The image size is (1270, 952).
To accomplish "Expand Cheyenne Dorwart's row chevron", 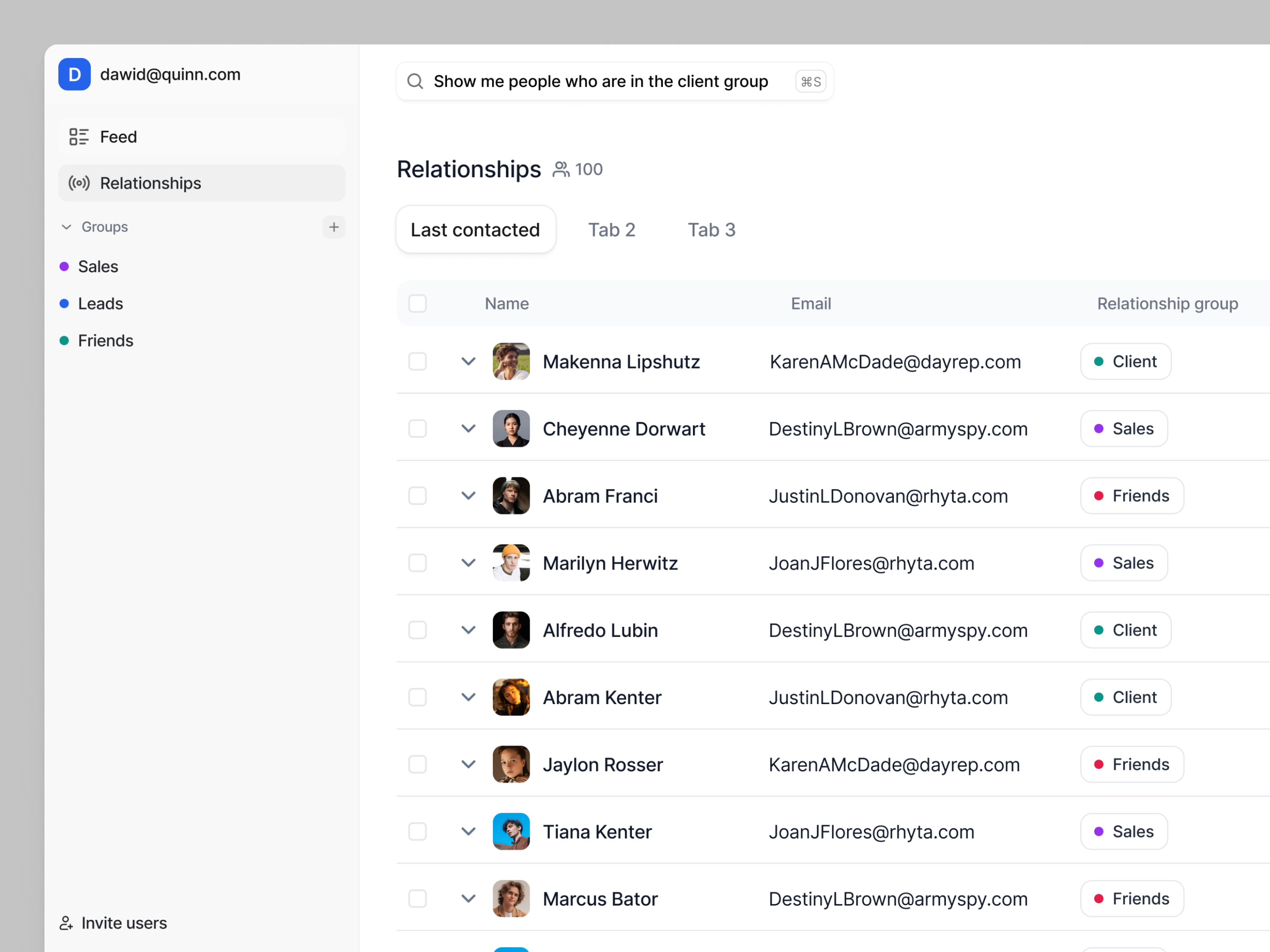I will point(468,429).
